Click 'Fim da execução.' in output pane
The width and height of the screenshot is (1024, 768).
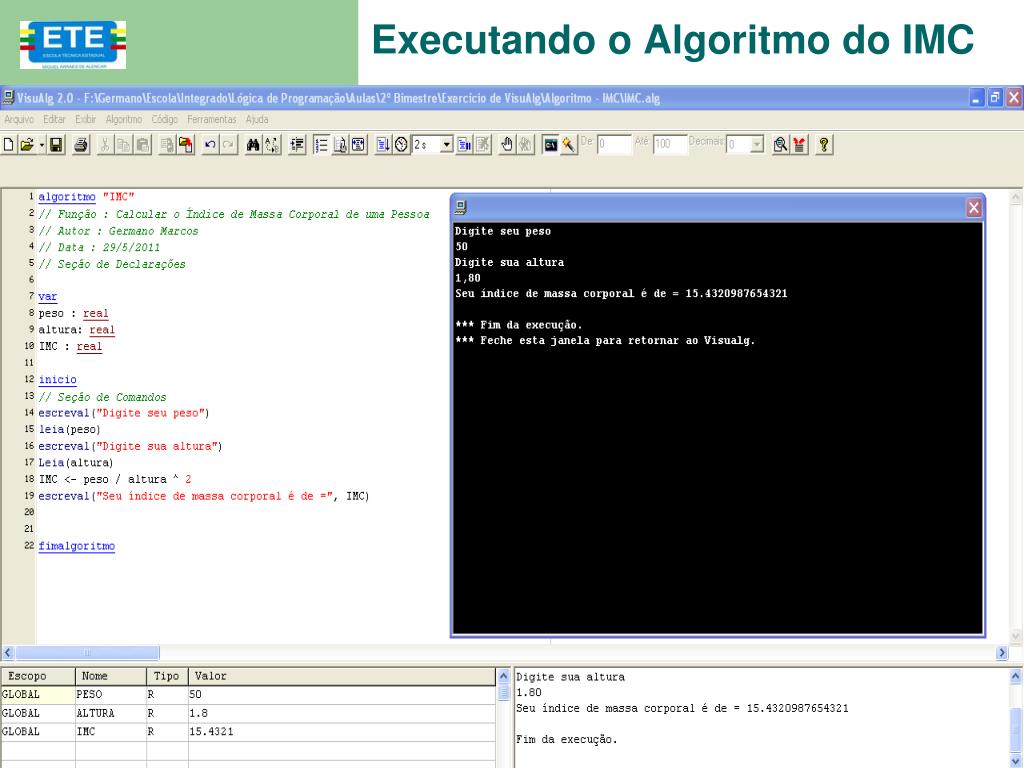(566, 739)
